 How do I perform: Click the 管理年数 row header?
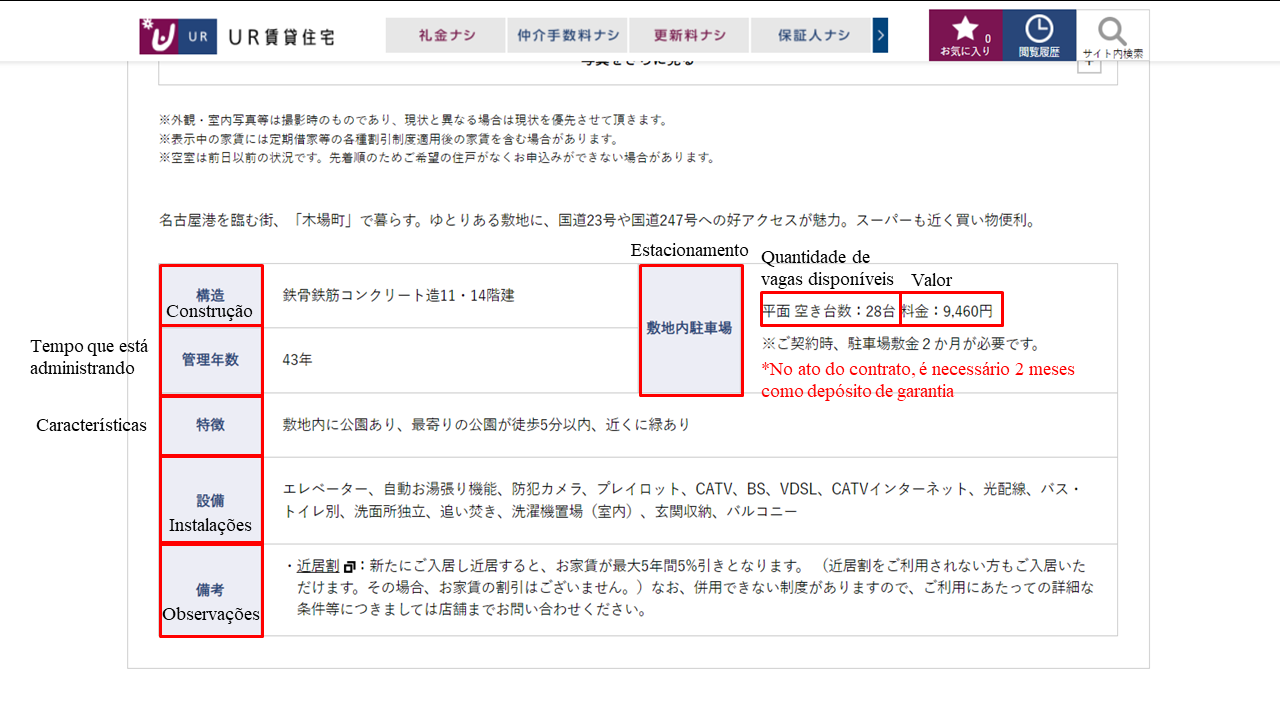(x=210, y=360)
